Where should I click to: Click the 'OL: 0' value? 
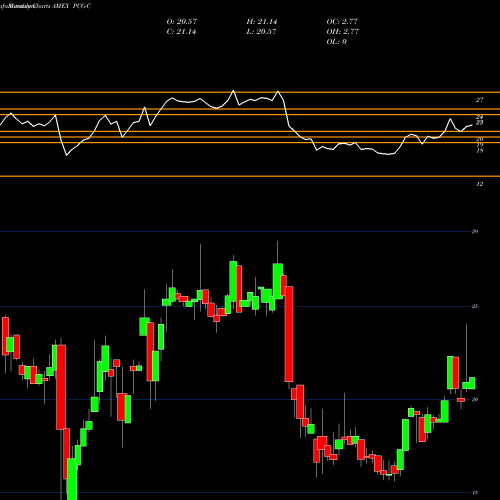click(x=336, y=42)
